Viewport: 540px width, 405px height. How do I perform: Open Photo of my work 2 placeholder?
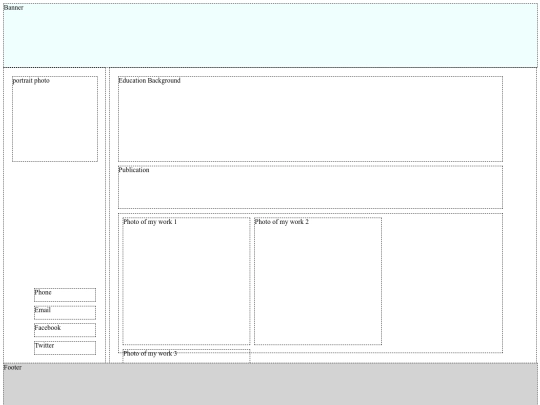[x=318, y=281]
